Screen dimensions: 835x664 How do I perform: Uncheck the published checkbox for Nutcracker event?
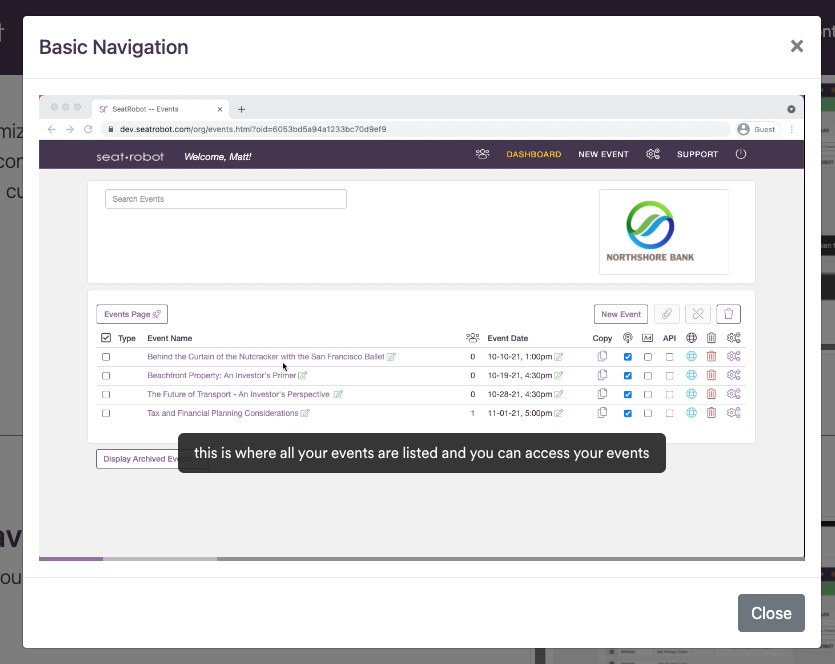628,357
